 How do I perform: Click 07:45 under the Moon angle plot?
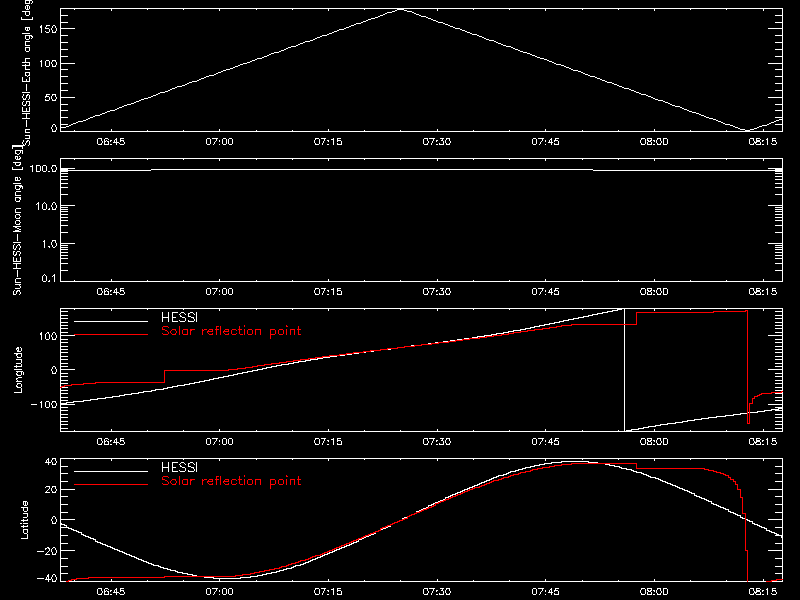pyautogui.click(x=545, y=292)
